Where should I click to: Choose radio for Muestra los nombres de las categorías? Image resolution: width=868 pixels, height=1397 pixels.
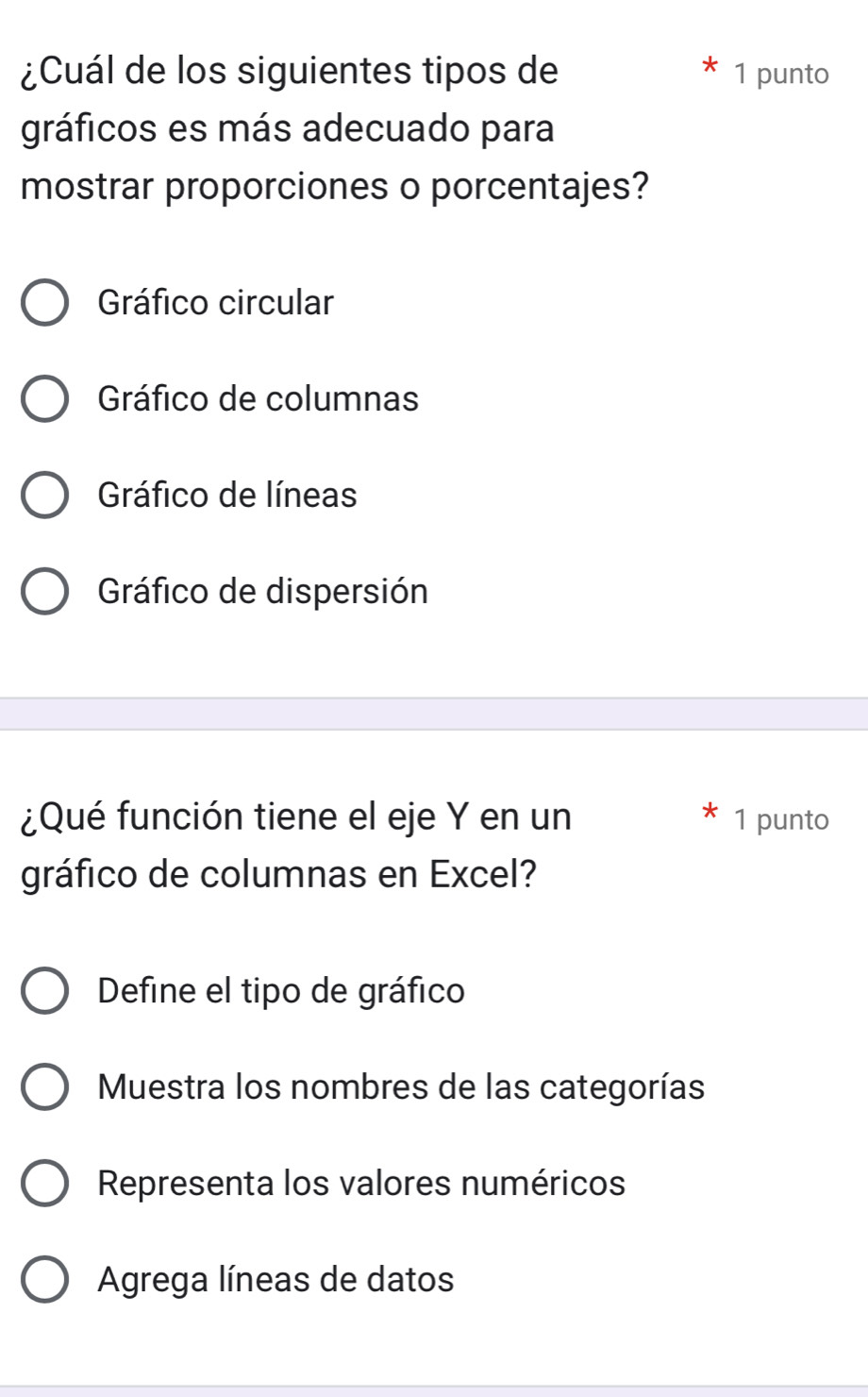tap(44, 1087)
